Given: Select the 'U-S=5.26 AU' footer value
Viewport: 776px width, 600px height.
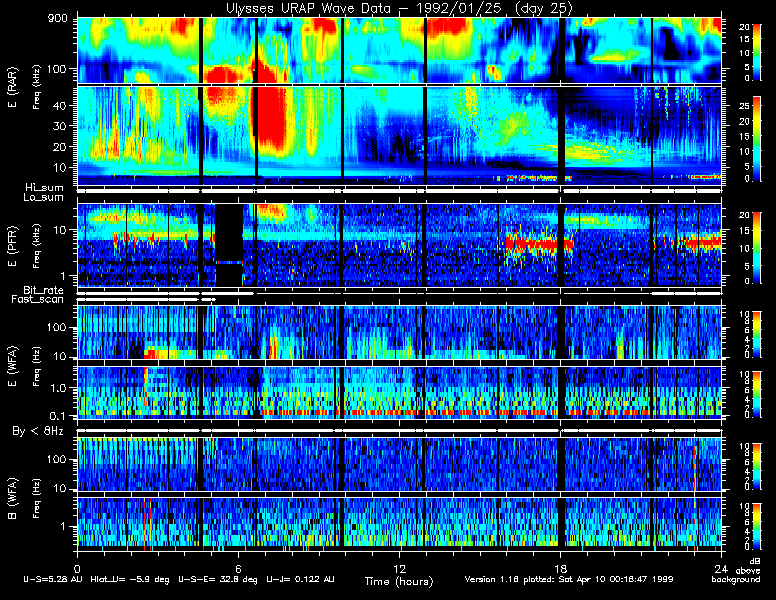Looking at the screenshot, I should click(x=53, y=579).
